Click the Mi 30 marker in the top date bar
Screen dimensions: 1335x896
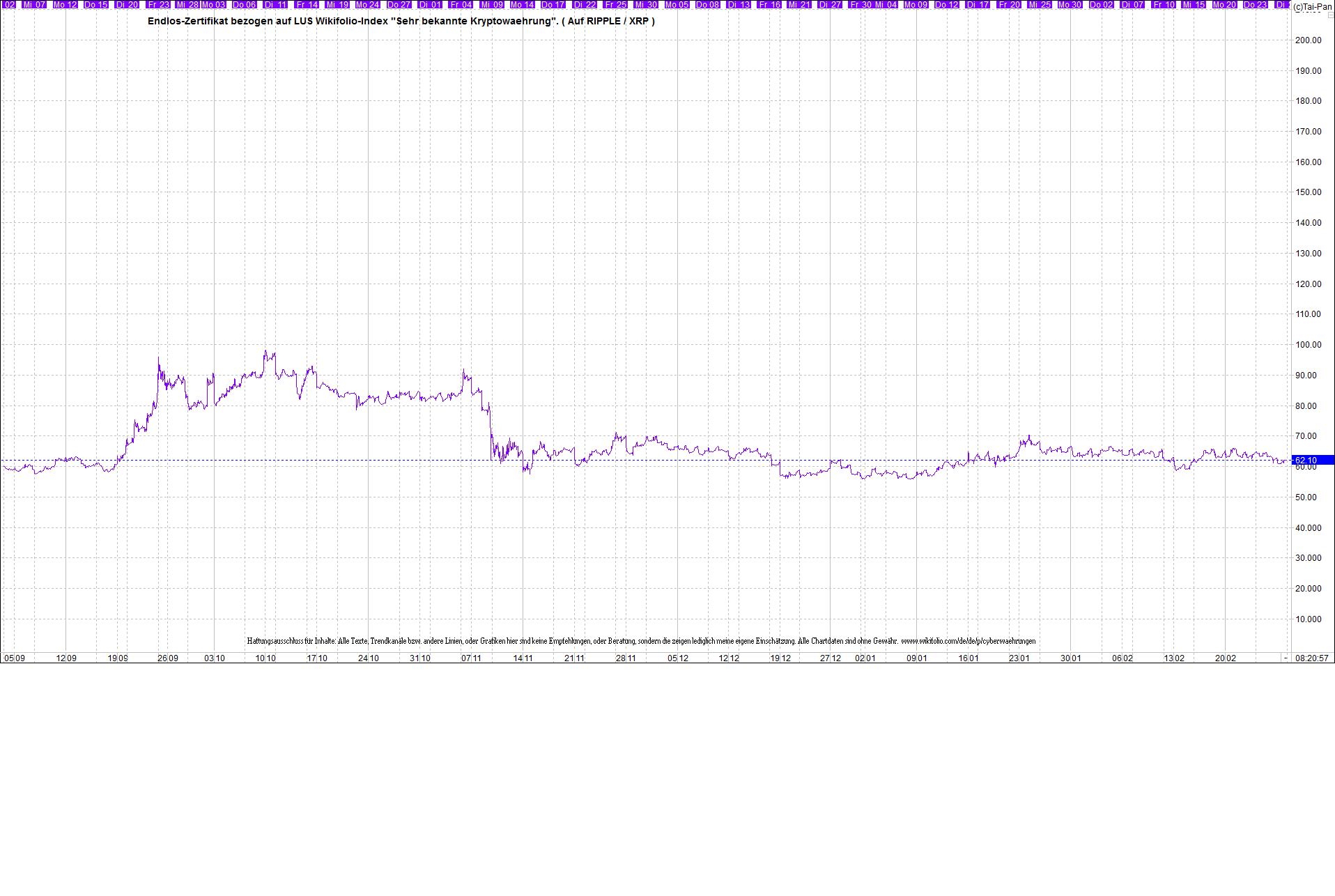coord(646,4)
